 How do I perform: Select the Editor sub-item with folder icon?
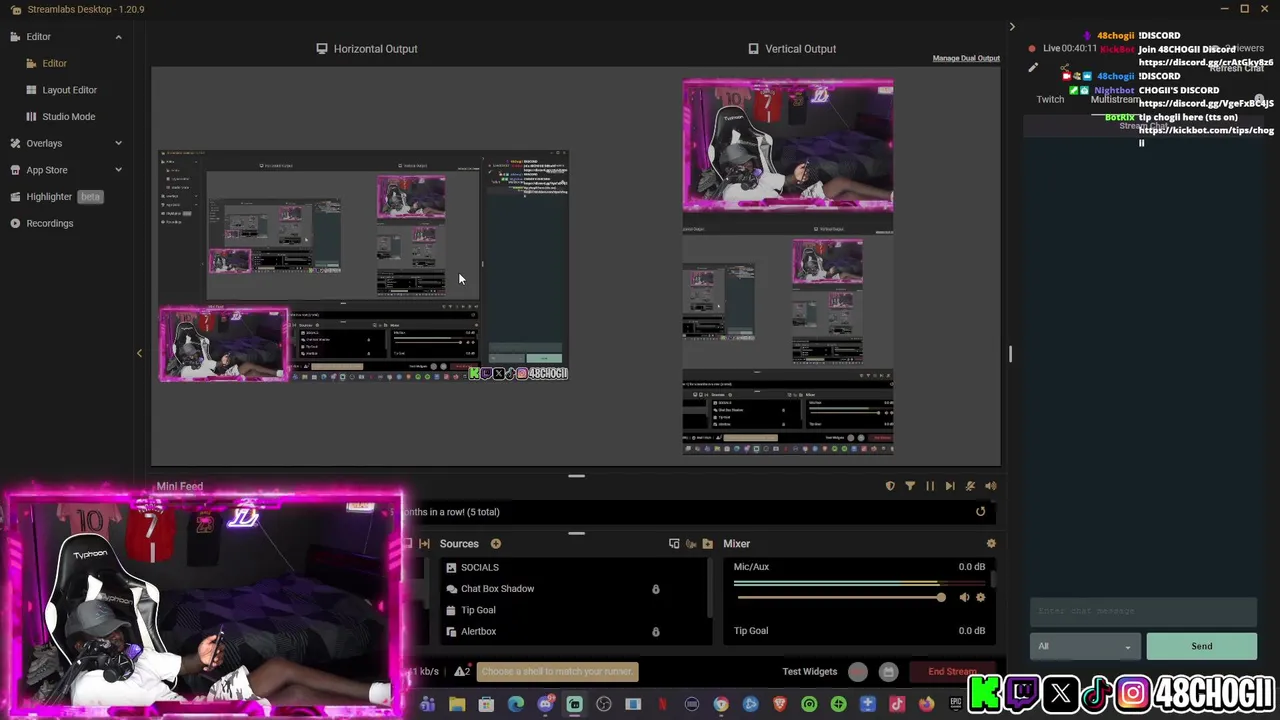point(54,63)
